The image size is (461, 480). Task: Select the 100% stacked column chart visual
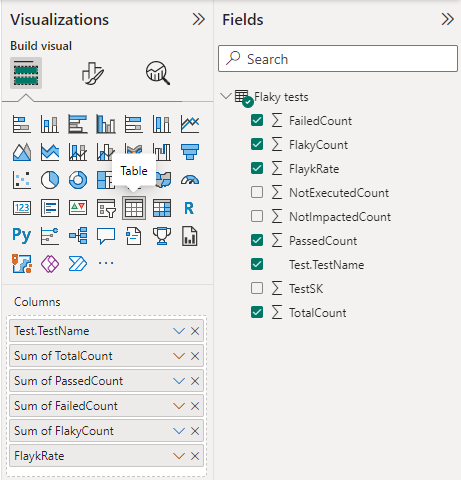162,124
